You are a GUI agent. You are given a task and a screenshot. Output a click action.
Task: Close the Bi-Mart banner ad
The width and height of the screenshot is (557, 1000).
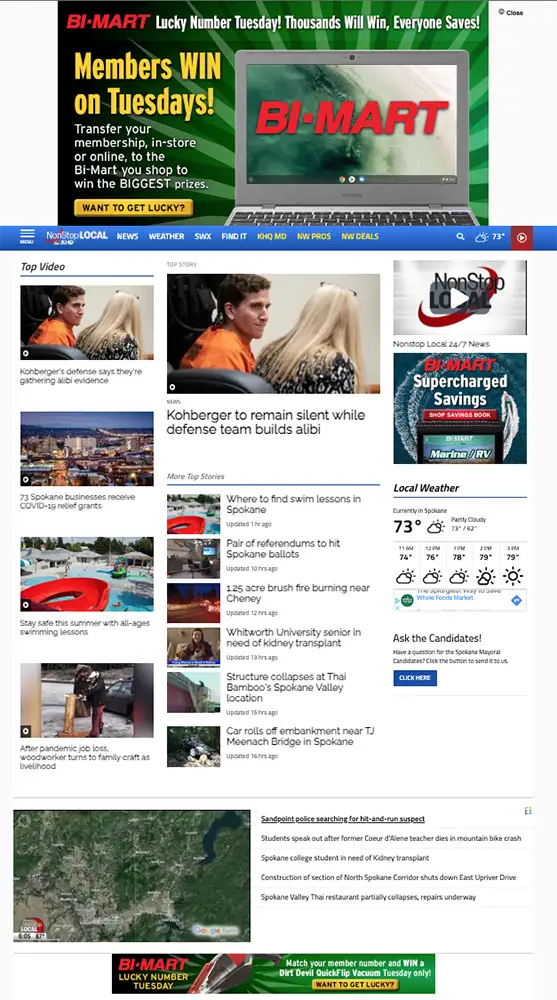pos(511,12)
